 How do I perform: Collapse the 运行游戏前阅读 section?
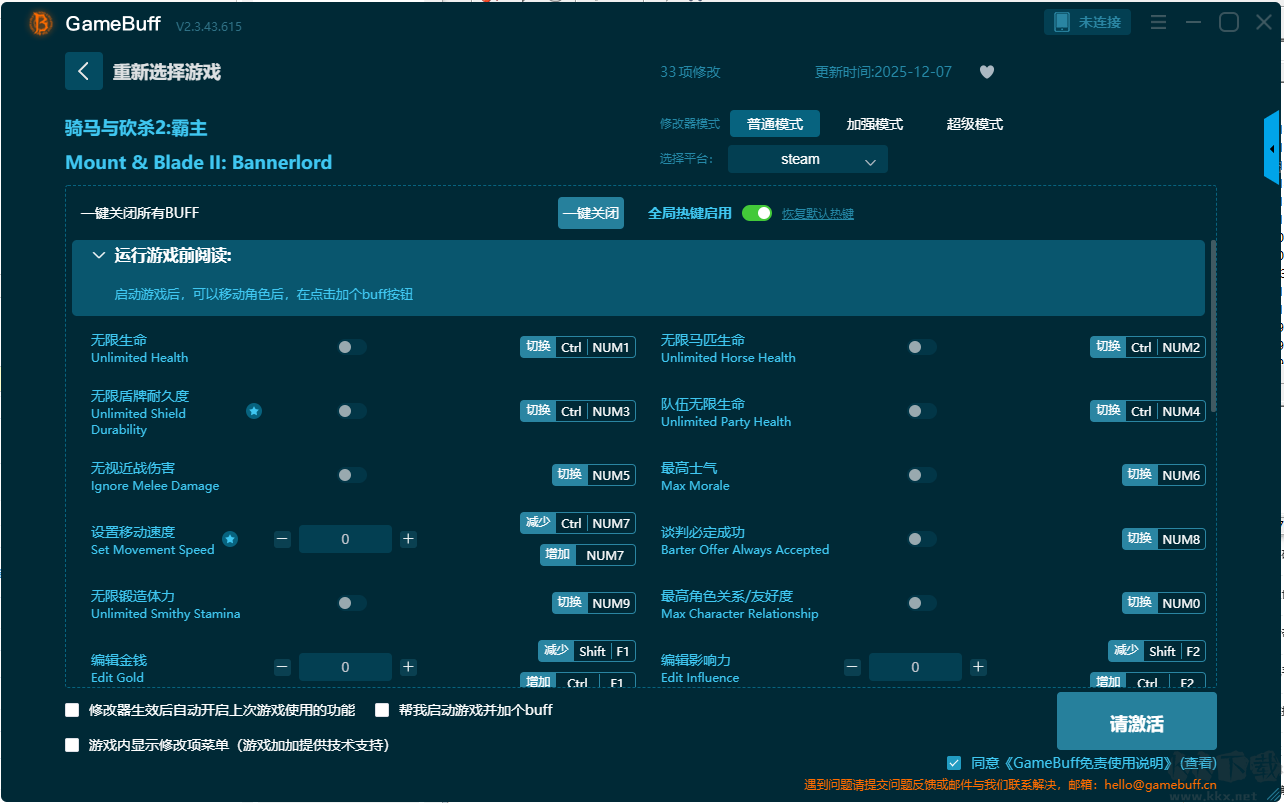tap(99, 256)
